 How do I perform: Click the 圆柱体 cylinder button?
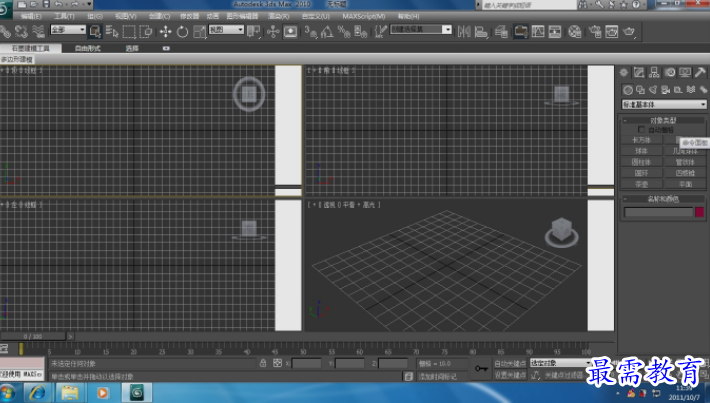pos(642,162)
